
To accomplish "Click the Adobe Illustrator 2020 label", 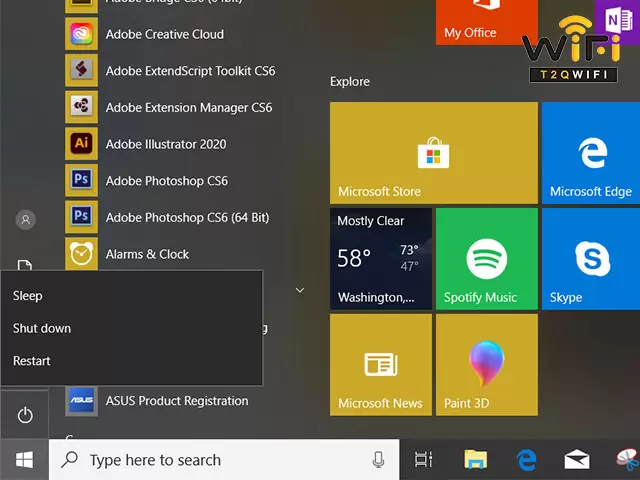I will (166, 144).
